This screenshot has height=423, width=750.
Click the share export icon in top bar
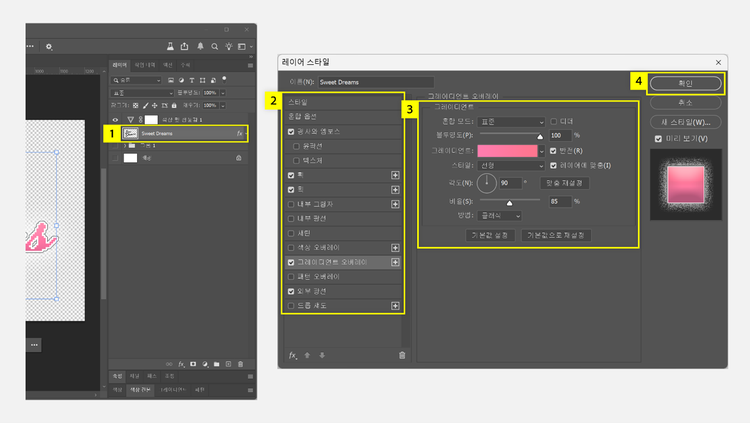(185, 46)
